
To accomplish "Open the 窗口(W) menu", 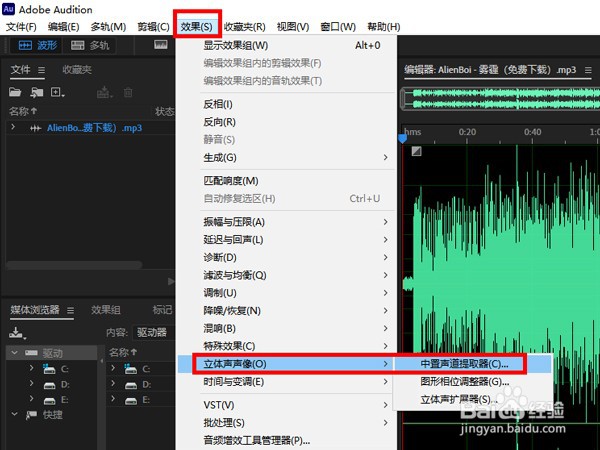I will pyautogui.click(x=338, y=27).
